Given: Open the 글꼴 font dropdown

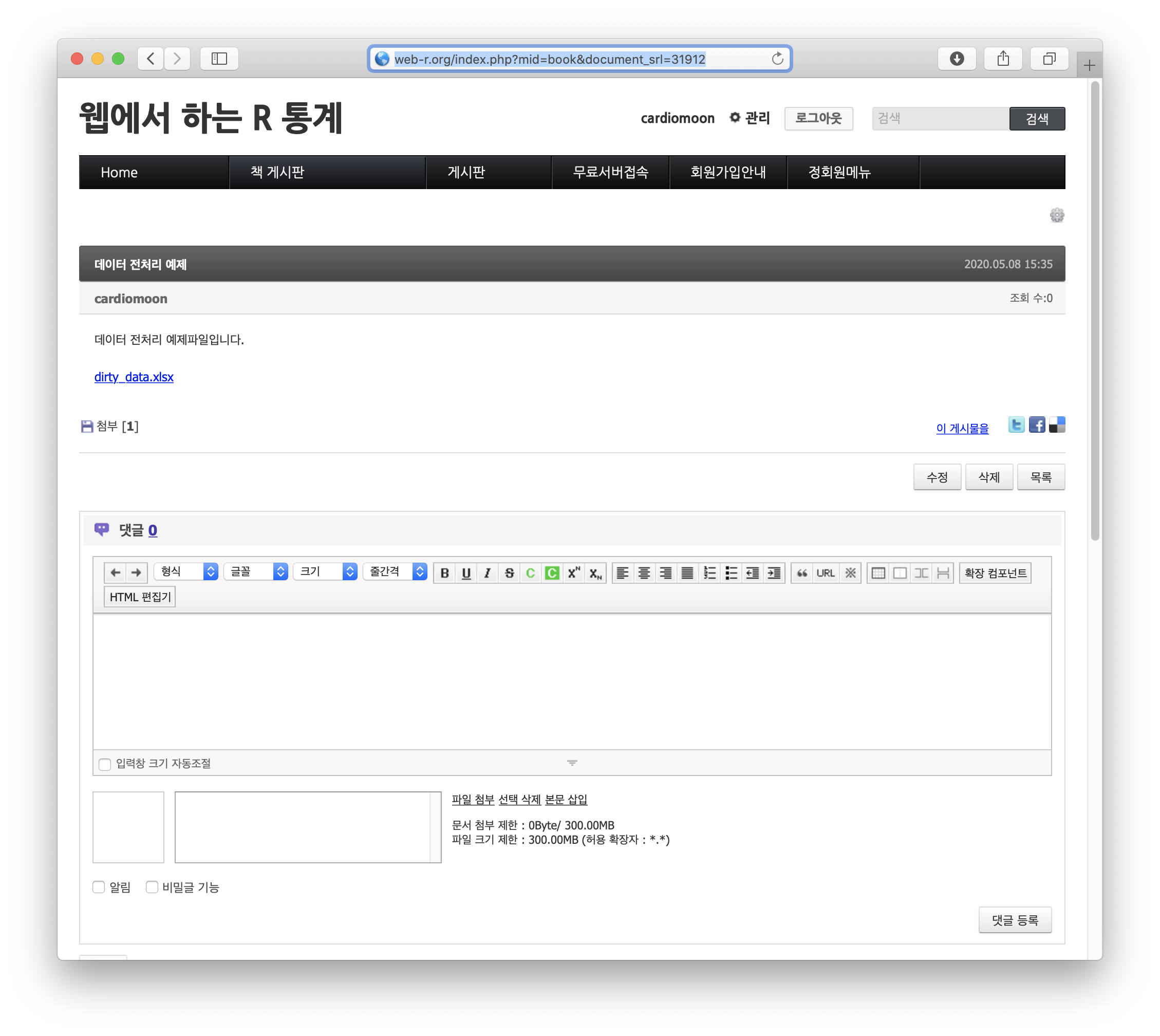Looking at the screenshot, I should coord(255,571).
